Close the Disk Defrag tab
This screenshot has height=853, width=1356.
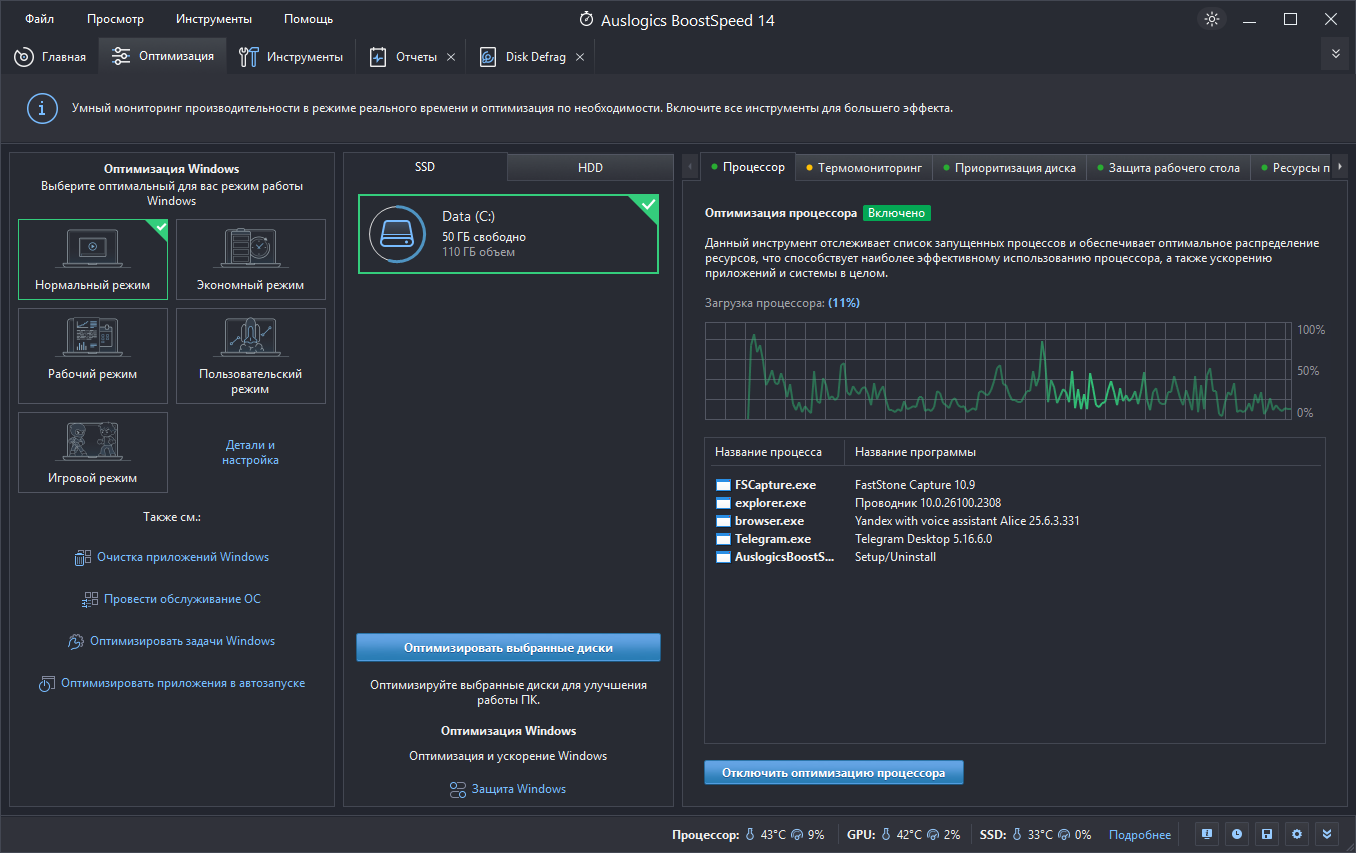(x=579, y=57)
